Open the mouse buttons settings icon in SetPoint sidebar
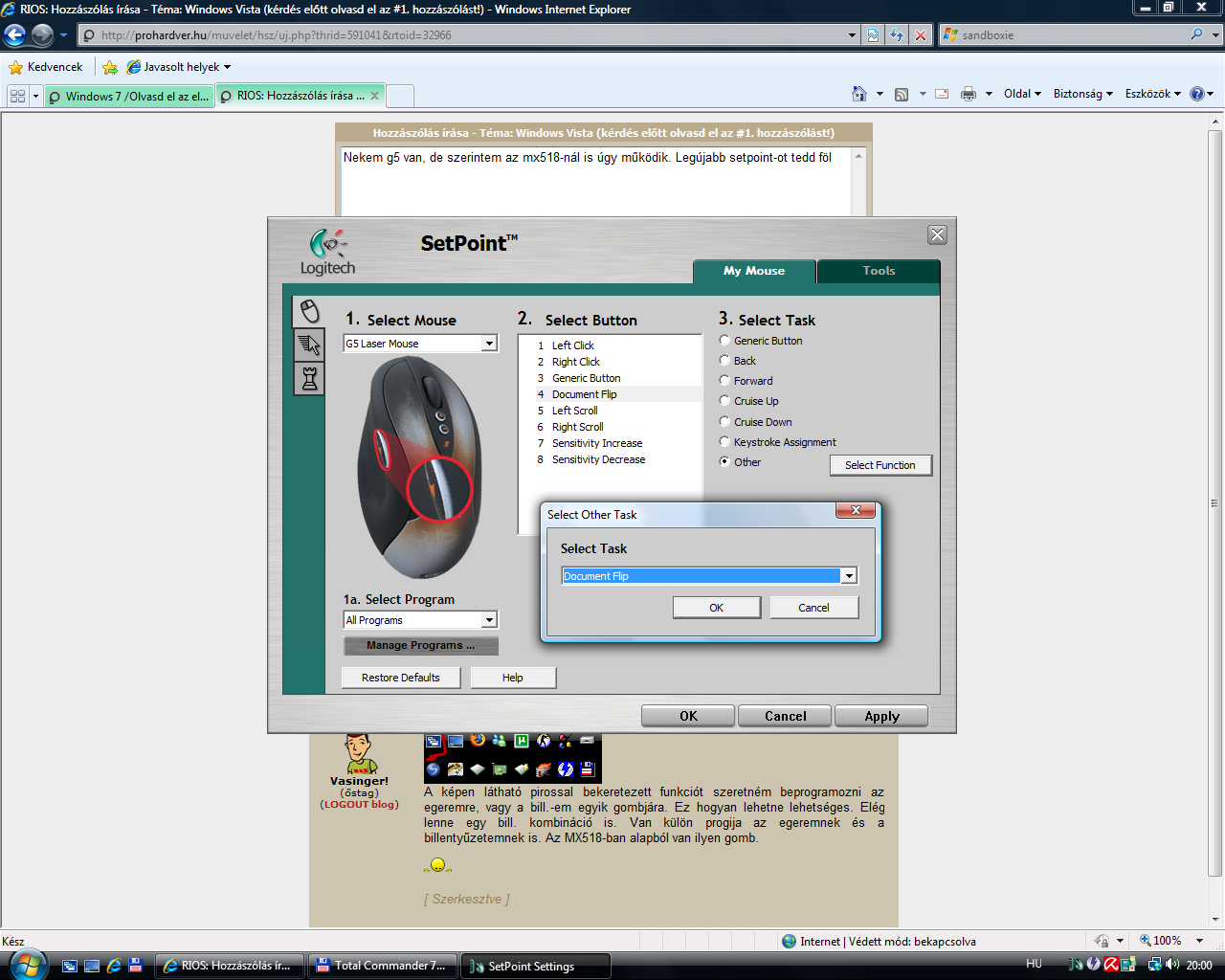Image resolution: width=1225 pixels, height=980 pixels. pyautogui.click(x=309, y=311)
